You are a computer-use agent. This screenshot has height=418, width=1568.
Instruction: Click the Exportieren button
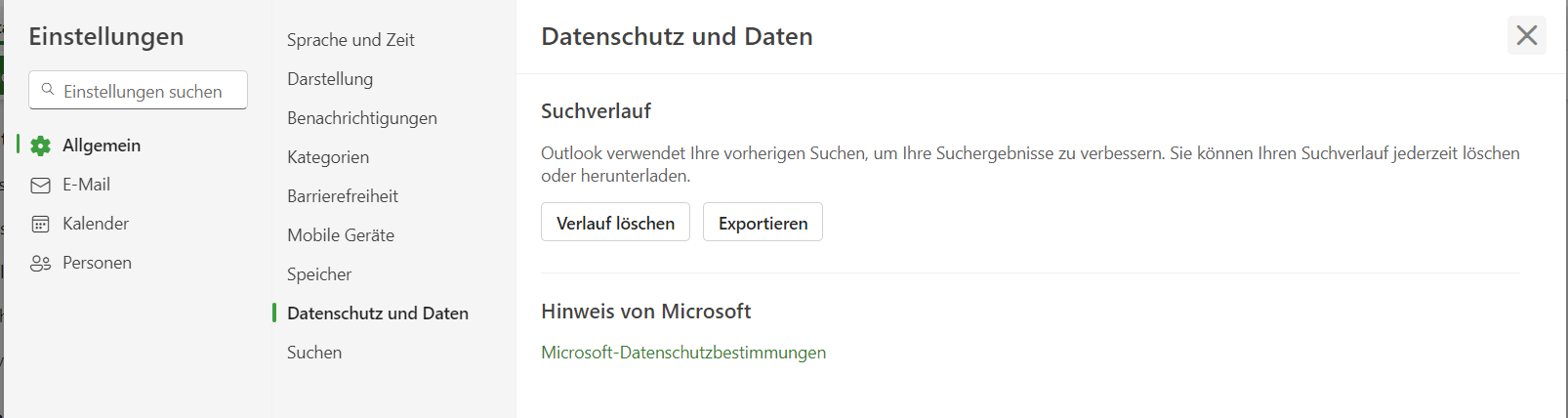pos(763,222)
